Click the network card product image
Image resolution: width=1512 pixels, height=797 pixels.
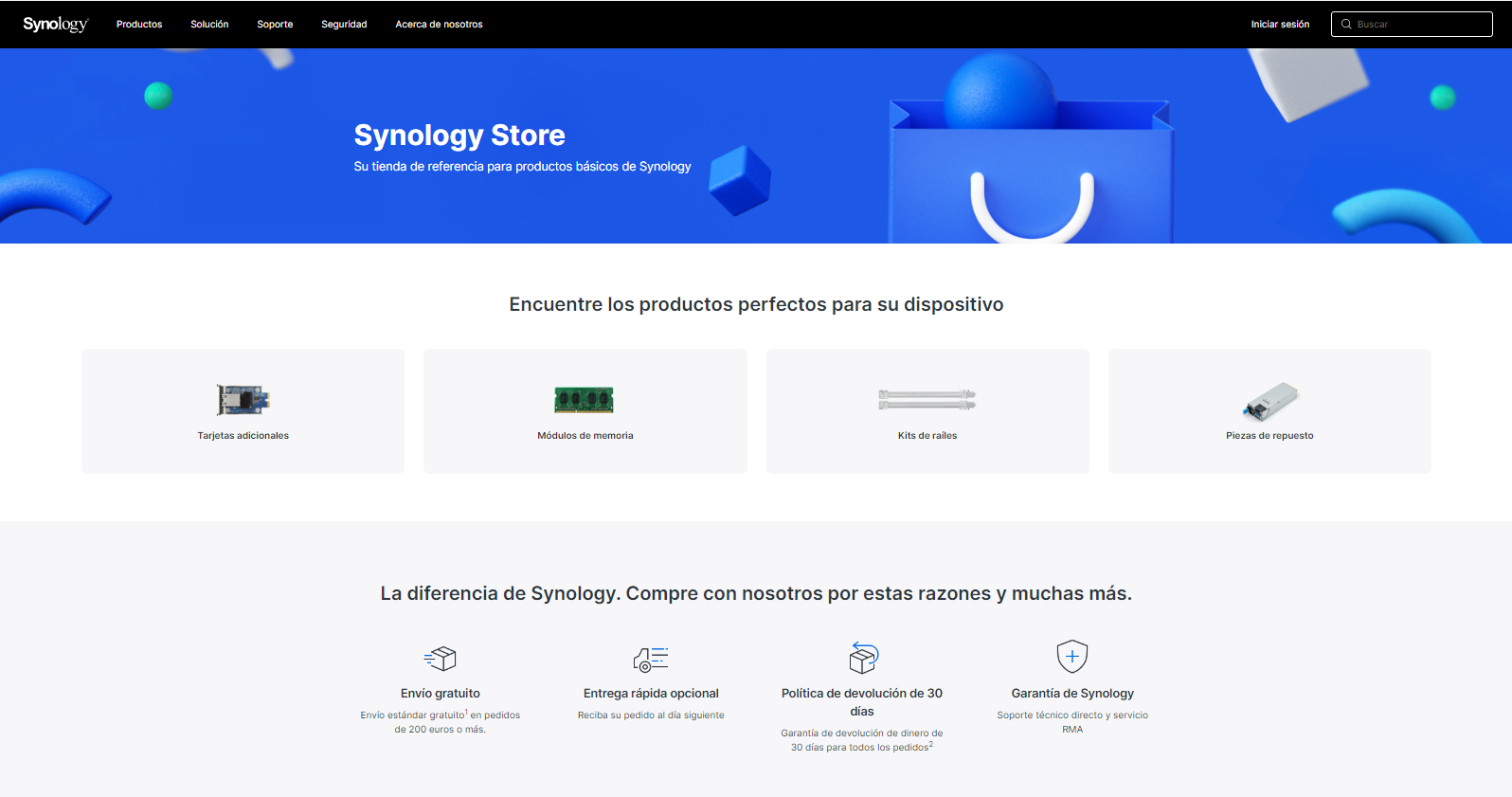point(243,400)
